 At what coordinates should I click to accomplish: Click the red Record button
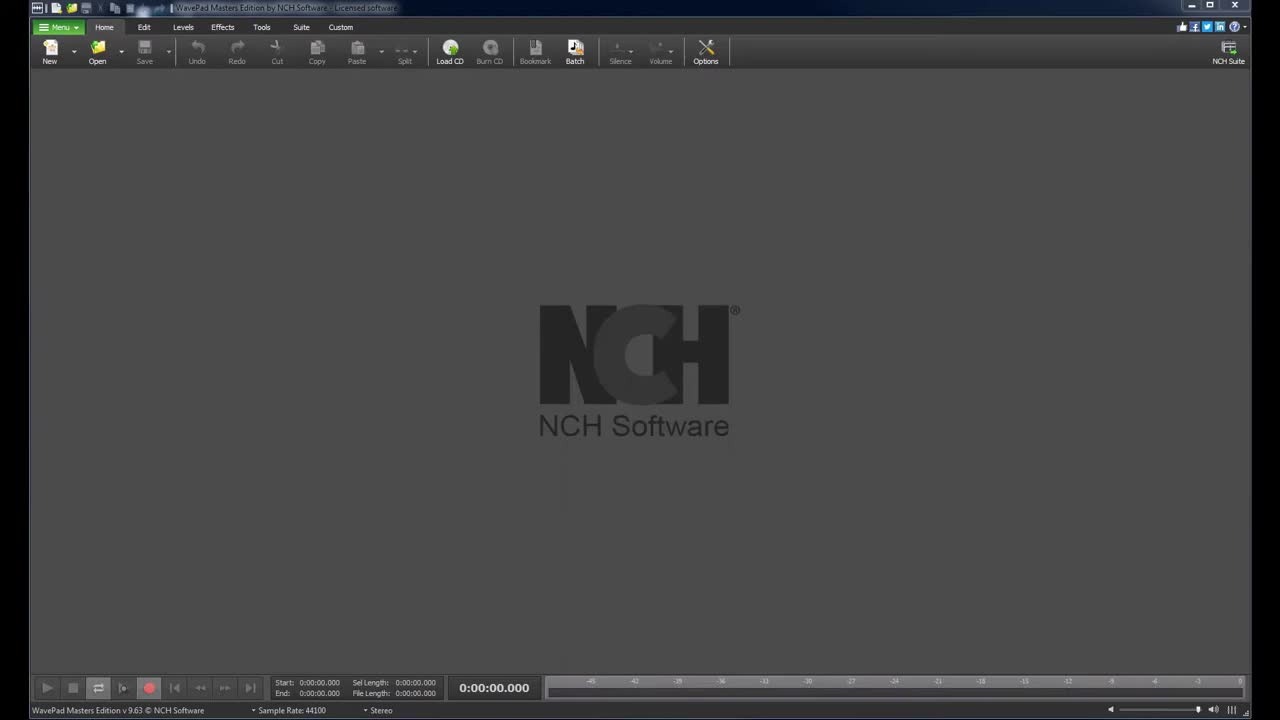[149, 688]
